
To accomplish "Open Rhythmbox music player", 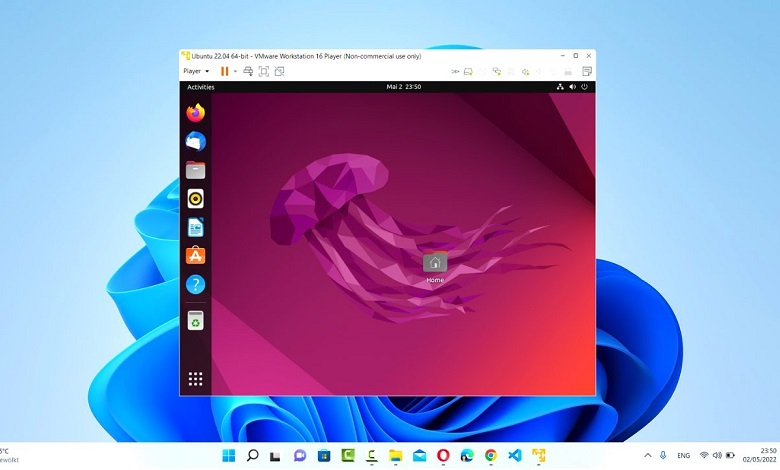I will click(195, 199).
